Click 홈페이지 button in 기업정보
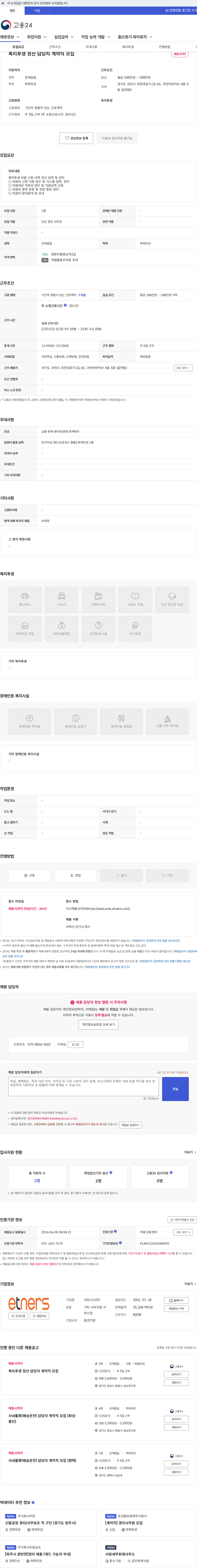This screenshot has width=197, height=1568. [x=176, y=1300]
